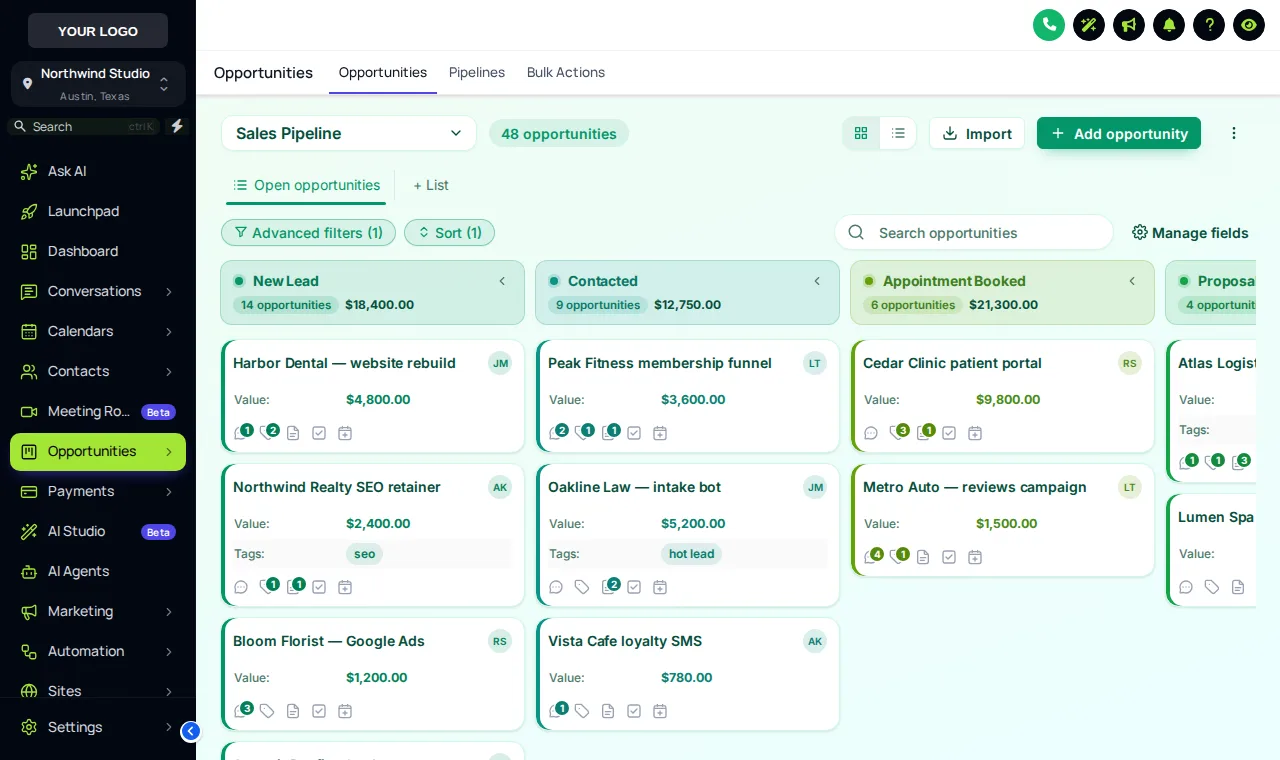Select the Open opportunities list tab
The height and width of the screenshot is (760, 1280).
(x=306, y=185)
